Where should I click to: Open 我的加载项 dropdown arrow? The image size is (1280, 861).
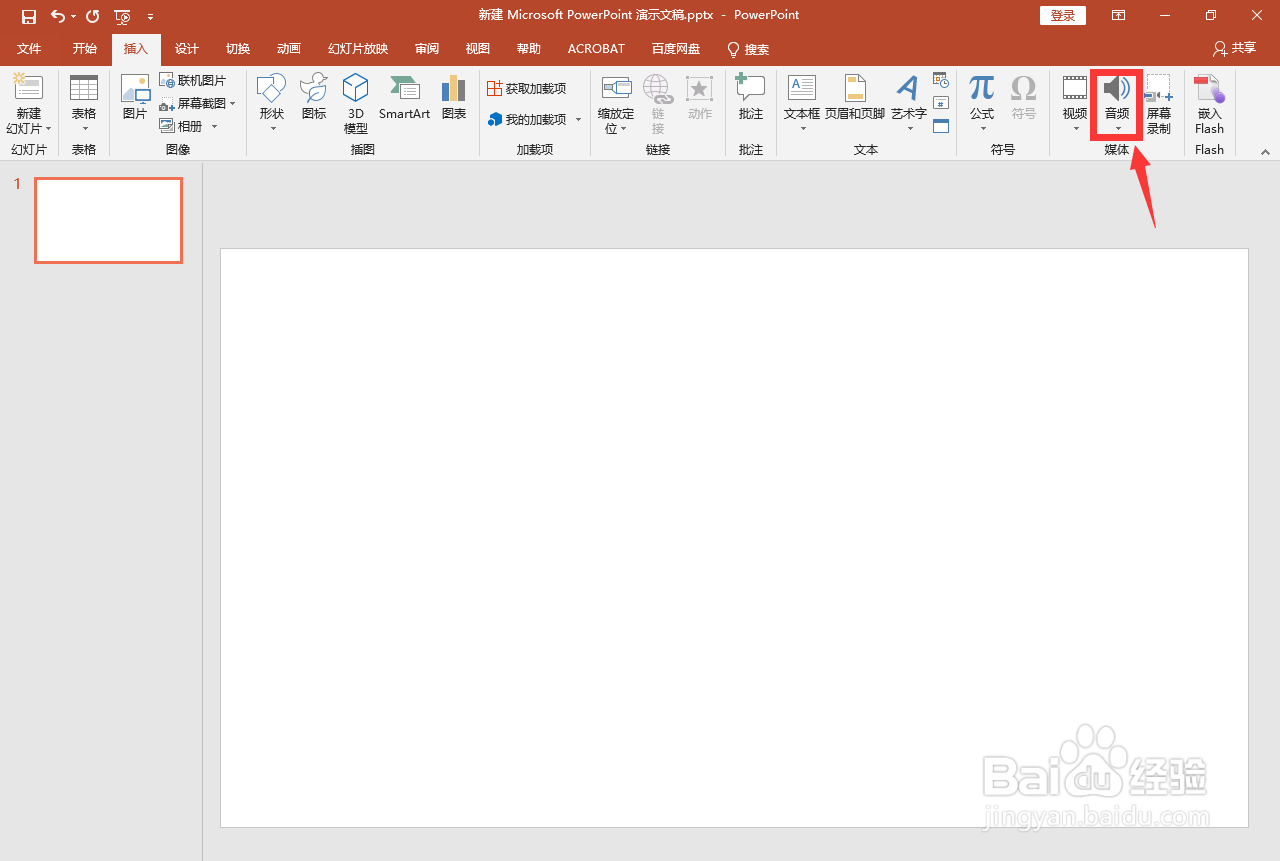578,120
